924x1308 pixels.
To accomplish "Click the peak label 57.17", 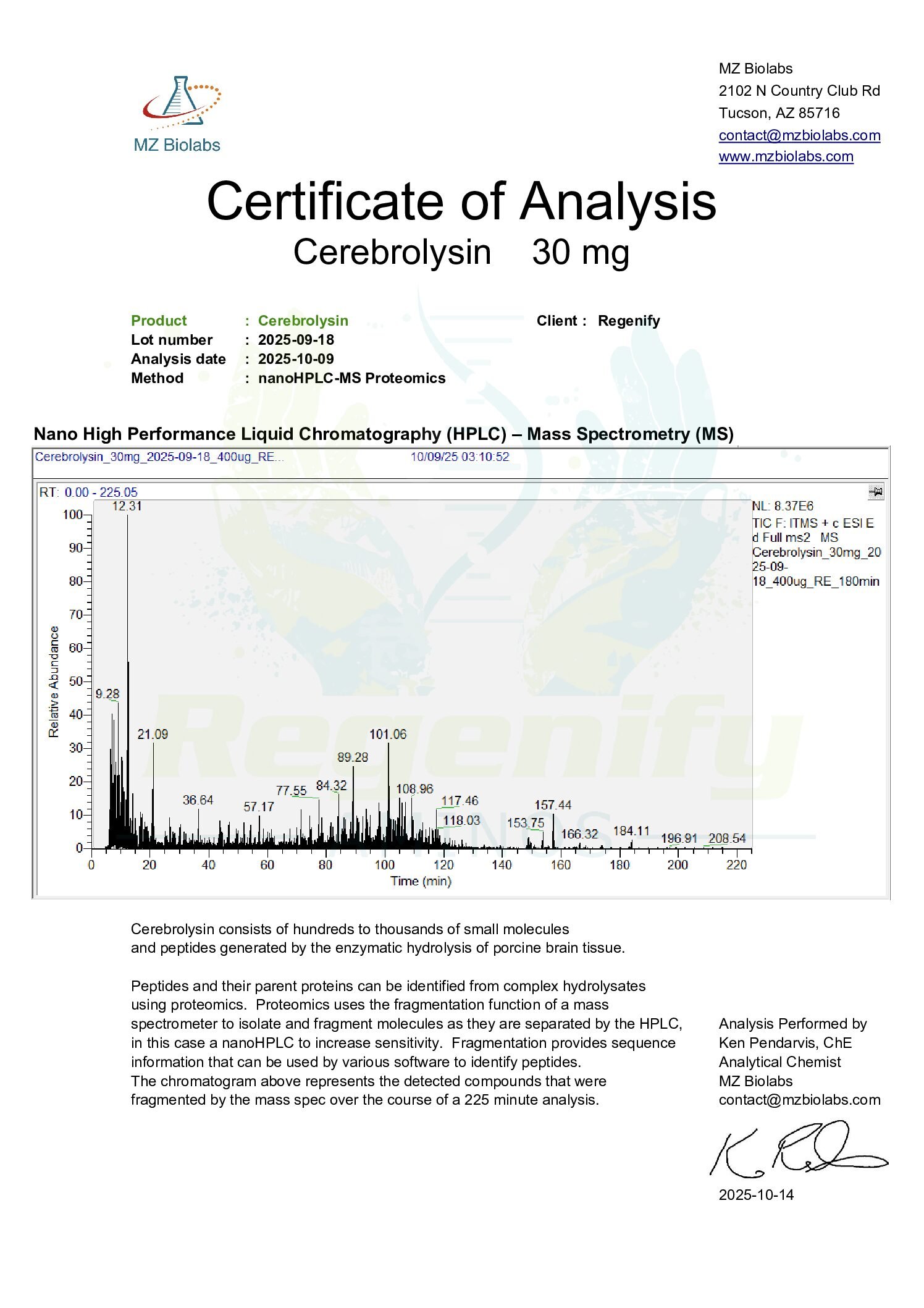I will pyautogui.click(x=259, y=807).
